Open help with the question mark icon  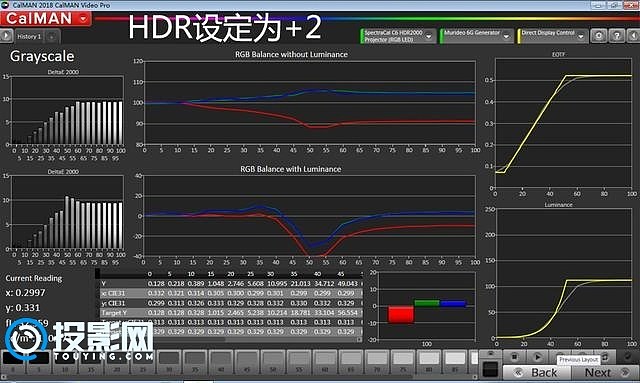pyautogui.click(x=617, y=36)
